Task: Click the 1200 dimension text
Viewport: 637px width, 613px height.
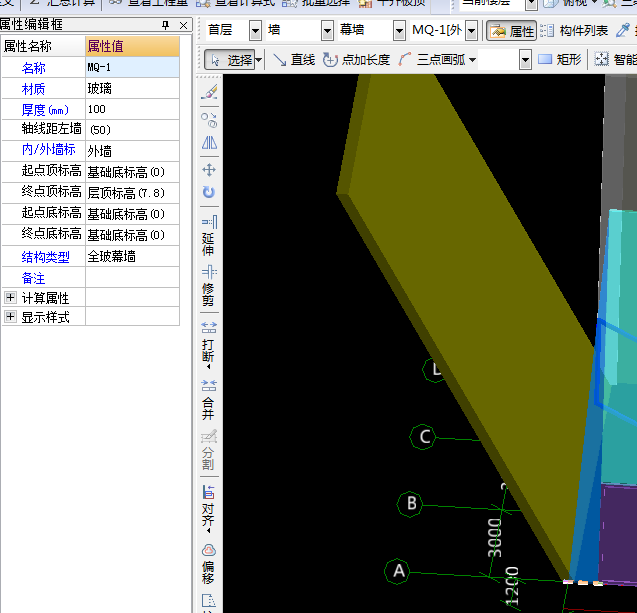Action: pos(511,586)
